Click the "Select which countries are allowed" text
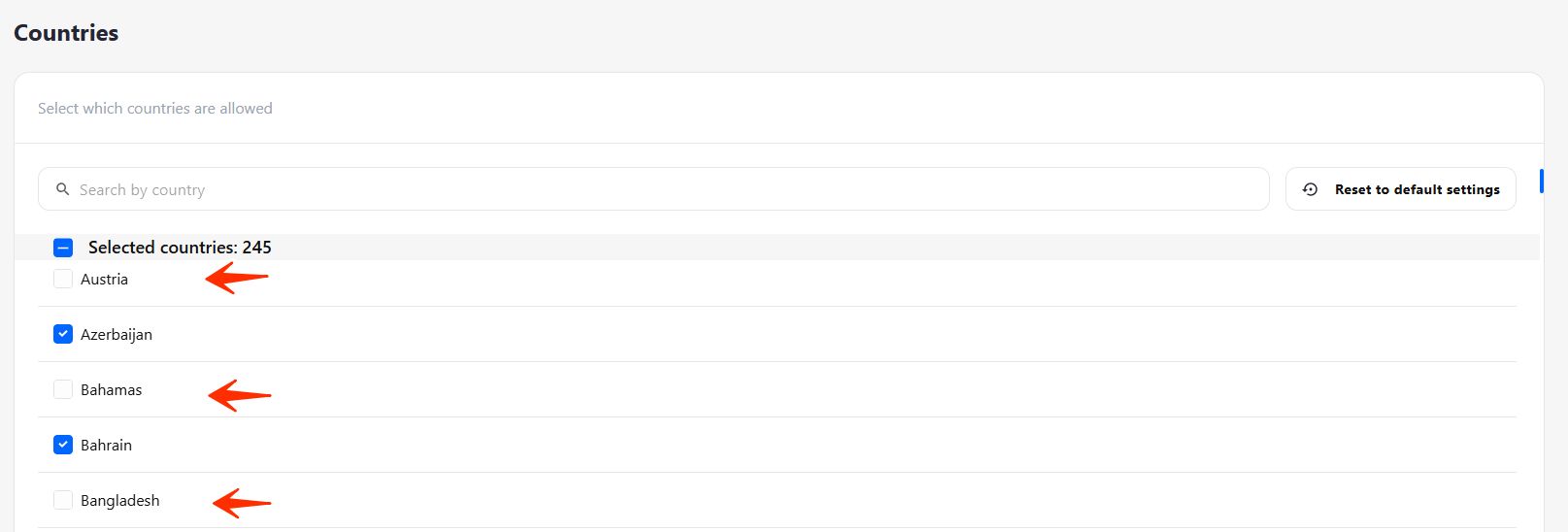Screen dimensions: 1568x532 coord(155,109)
